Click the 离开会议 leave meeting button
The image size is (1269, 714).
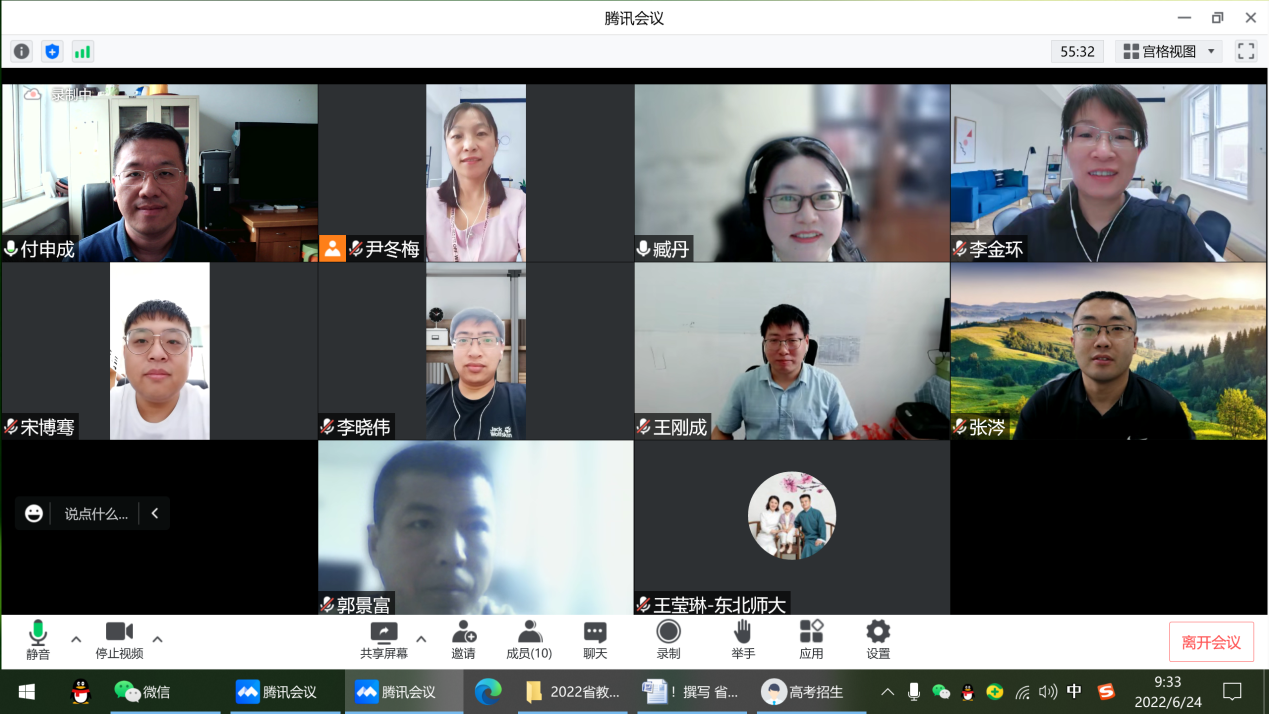tap(1211, 642)
